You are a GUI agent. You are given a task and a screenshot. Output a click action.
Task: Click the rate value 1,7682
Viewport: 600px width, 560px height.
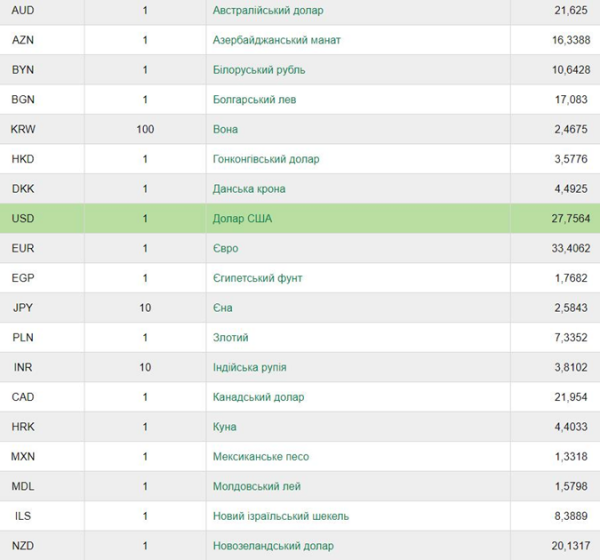pos(571,278)
